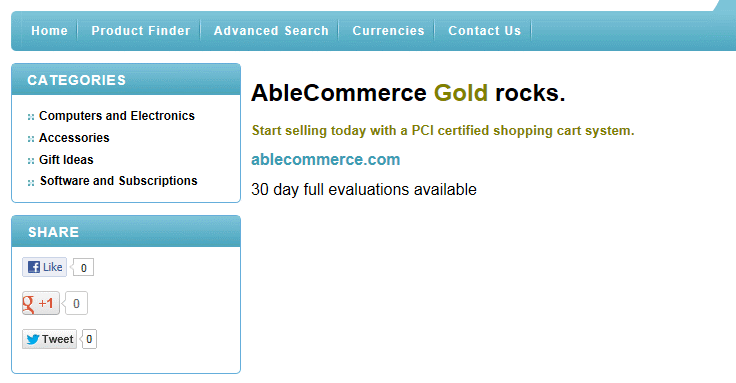Click the Twitter Tweet bird button
Screen dimensions: 736x383
pos(49,339)
